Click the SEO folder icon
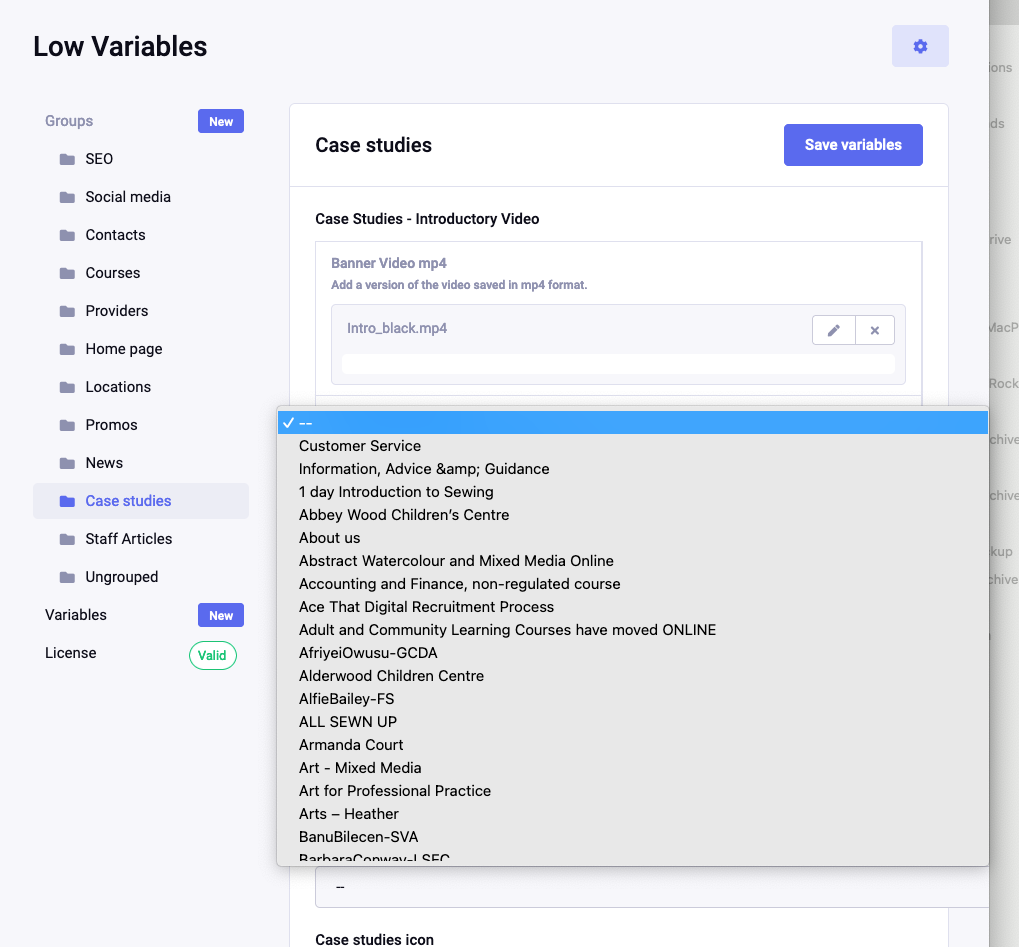This screenshot has height=947, width=1019. (67, 159)
